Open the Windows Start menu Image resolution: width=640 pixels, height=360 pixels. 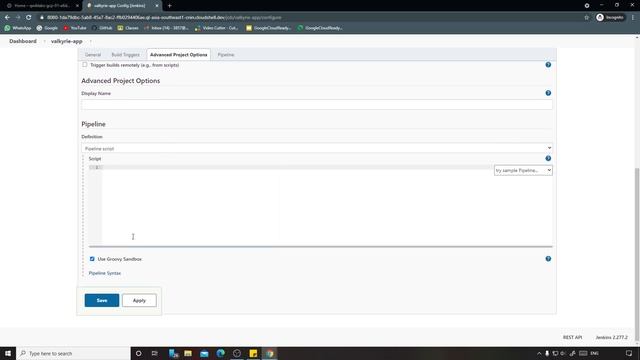tap(8, 353)
